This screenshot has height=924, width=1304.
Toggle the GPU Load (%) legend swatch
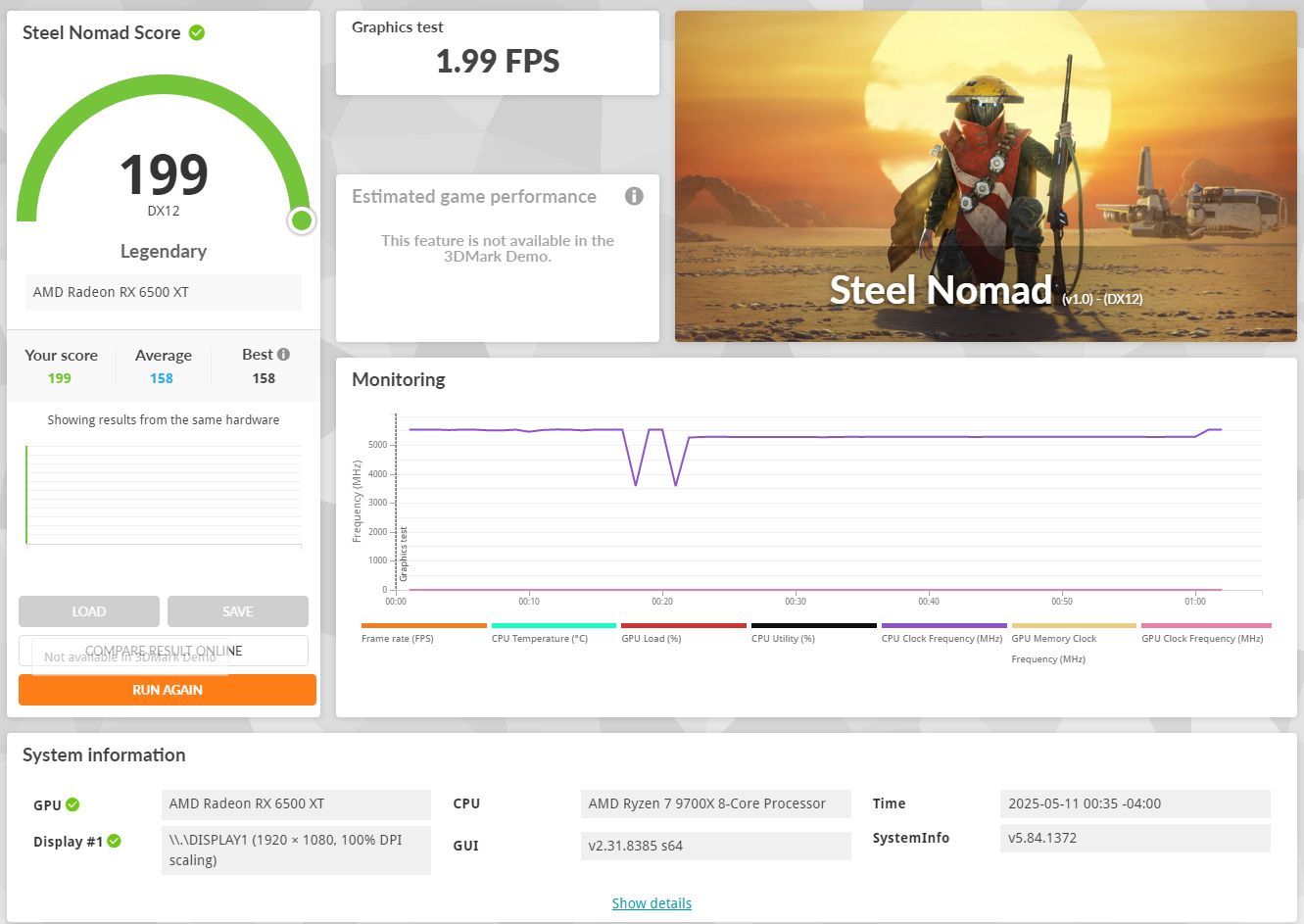pos(684,625)
